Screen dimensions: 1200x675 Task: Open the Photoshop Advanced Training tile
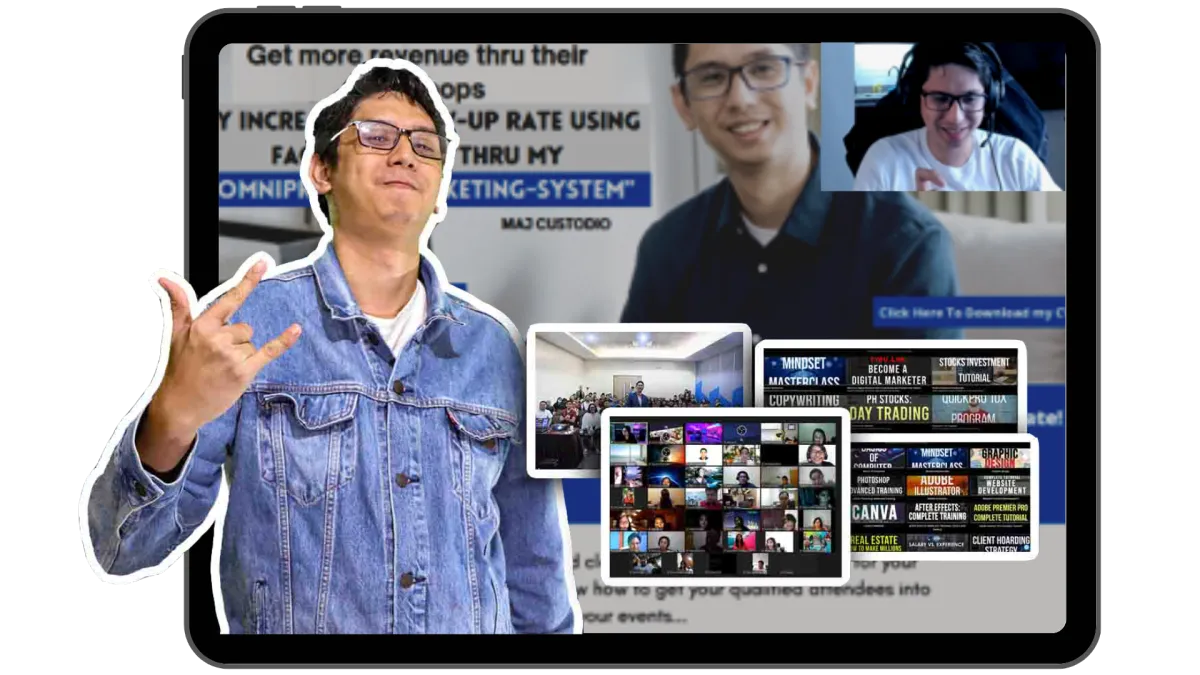pyautogui.click(x=877, y=486)
